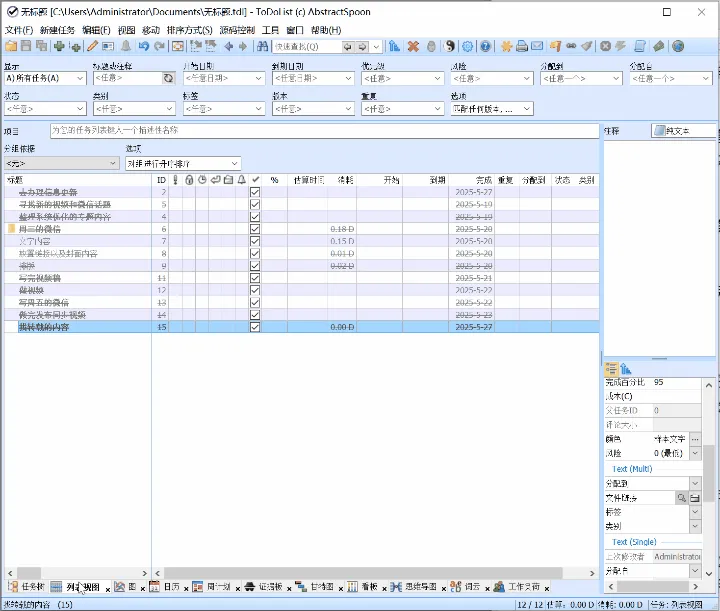Click the color ellipsis button next to 样本文字
The image size is (720, 611).
tap(695, 439)
